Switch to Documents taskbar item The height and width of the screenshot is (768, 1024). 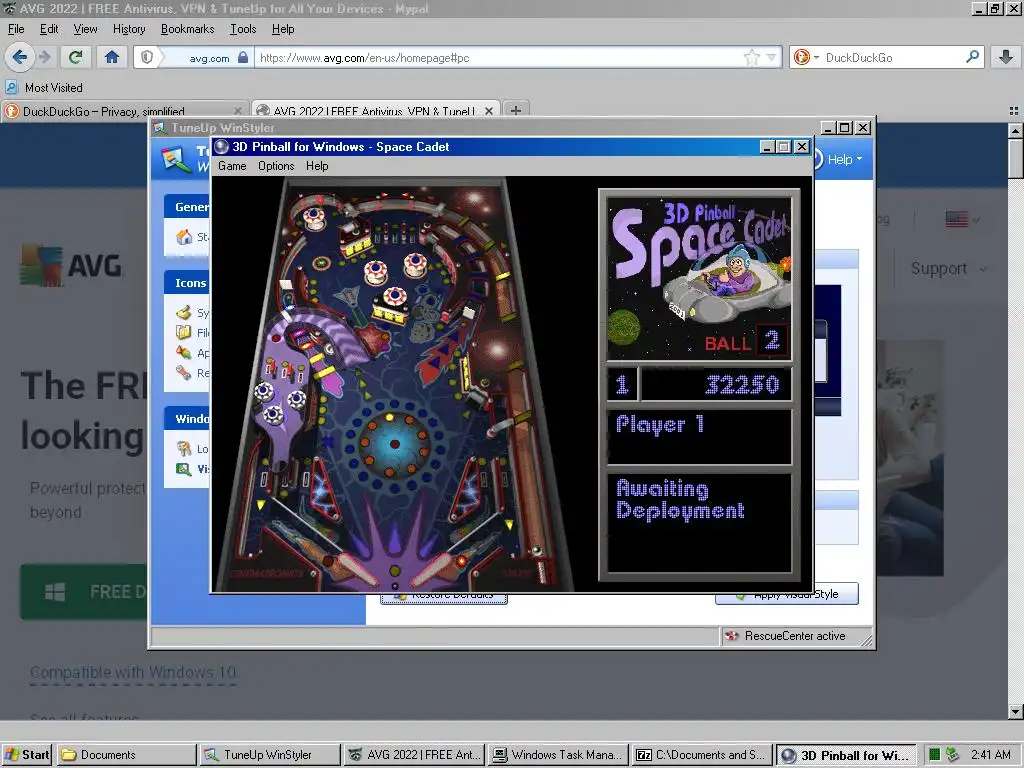coord(126,755)
